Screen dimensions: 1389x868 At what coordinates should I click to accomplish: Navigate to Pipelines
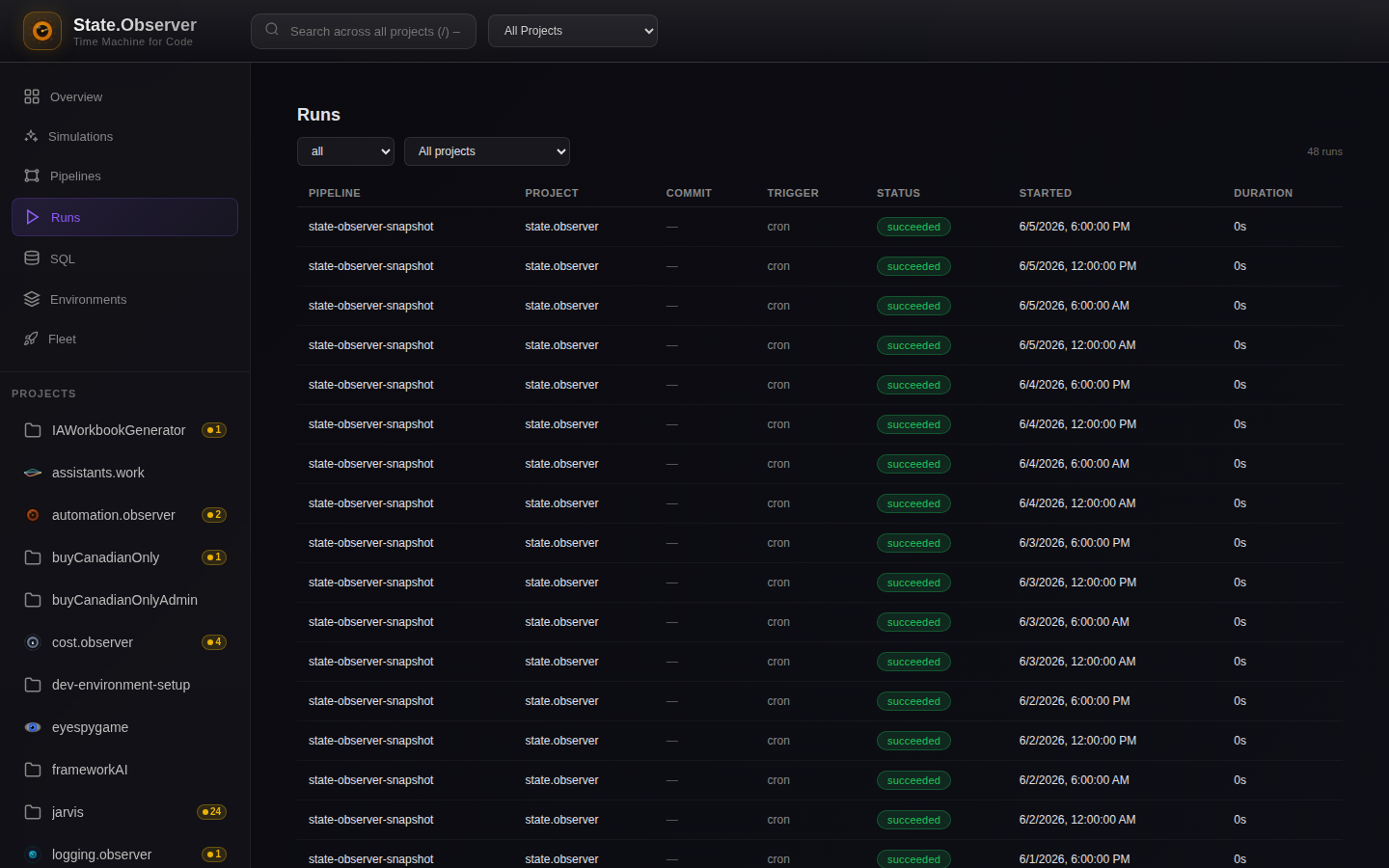click(124, 176)
